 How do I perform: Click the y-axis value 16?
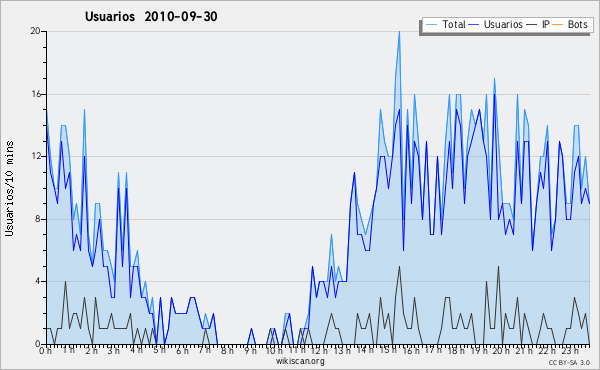(x=36, y=94)
